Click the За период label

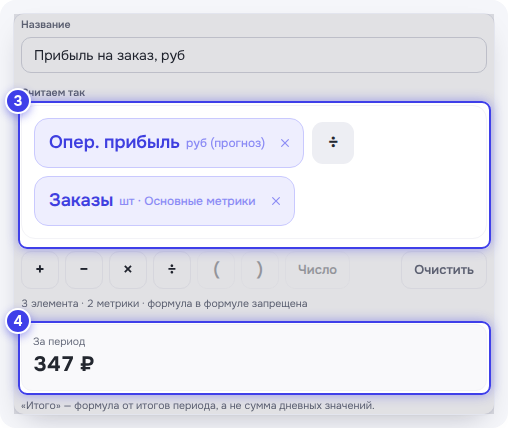59,342
